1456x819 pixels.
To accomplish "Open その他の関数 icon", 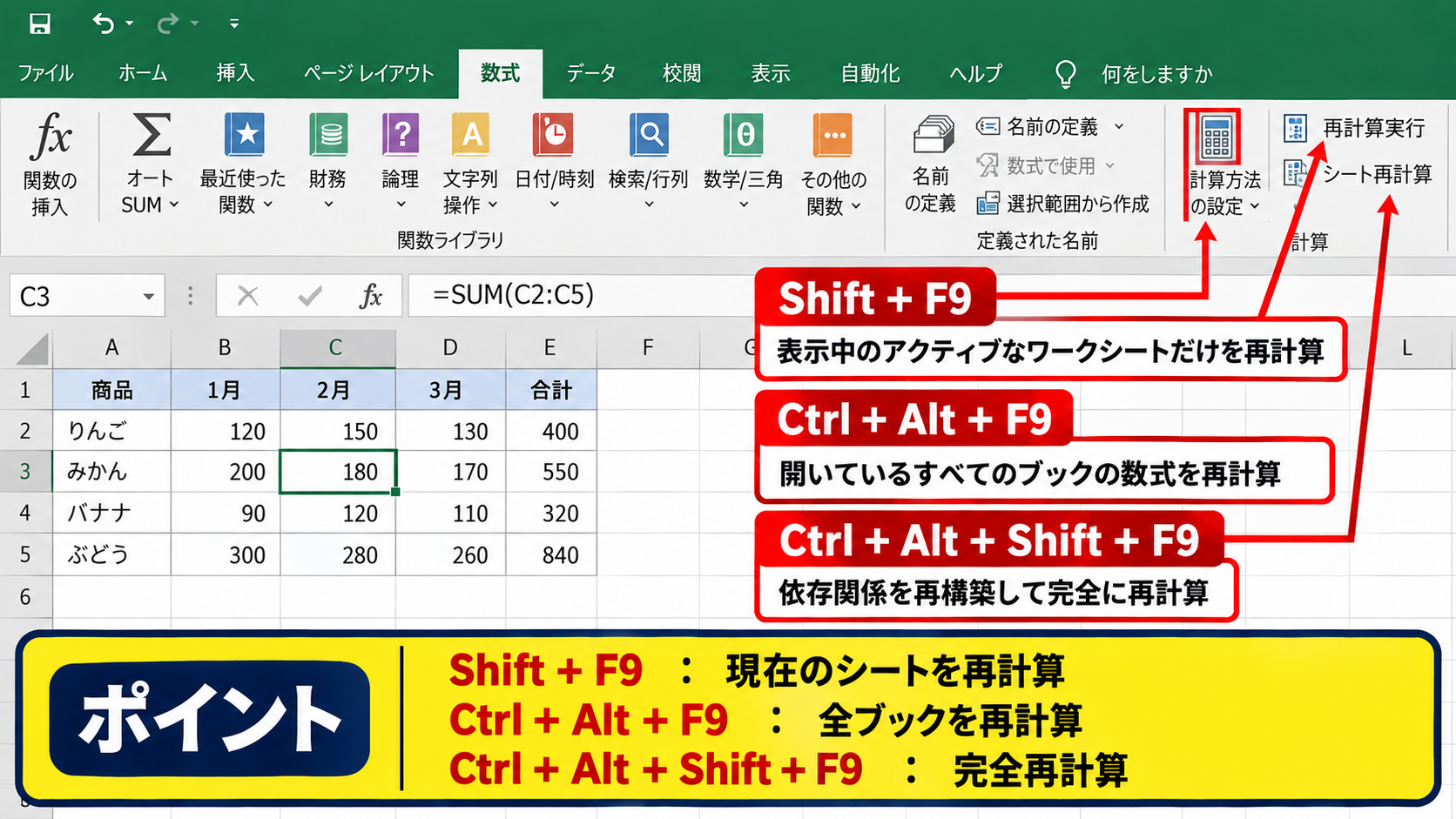I will click(x=833, y=135).
